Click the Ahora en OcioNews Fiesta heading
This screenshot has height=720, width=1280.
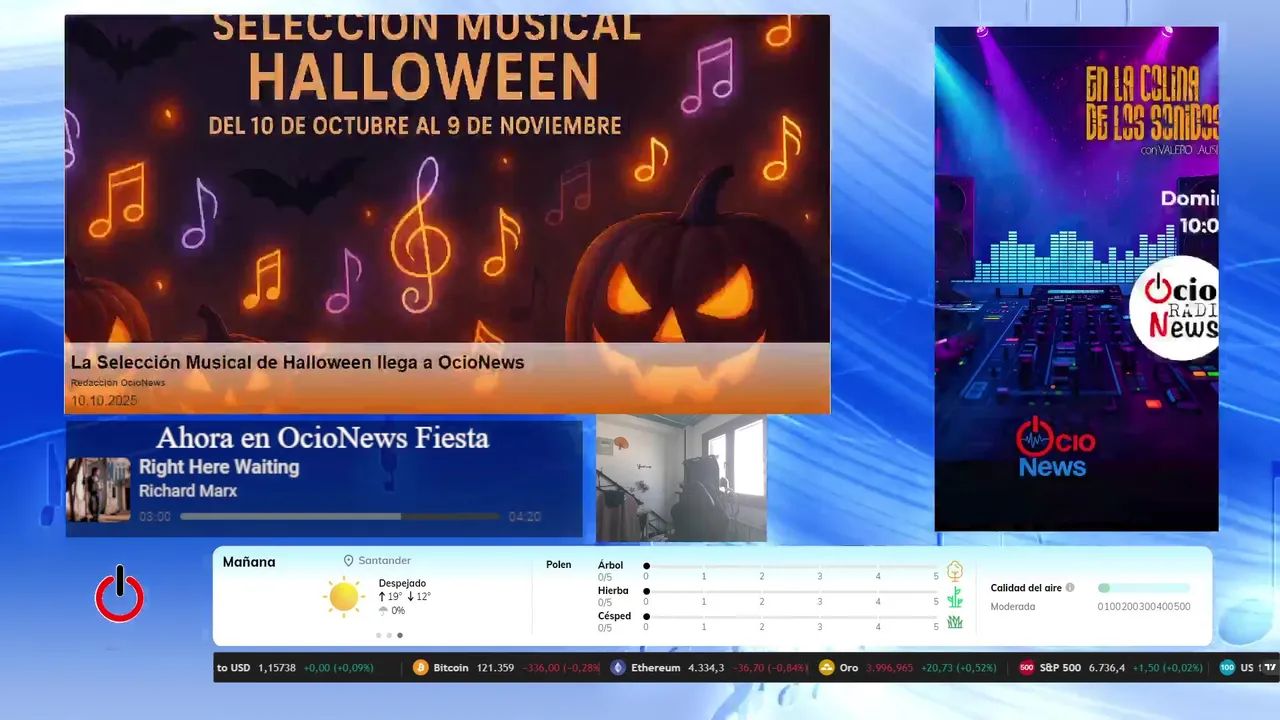[x=323, y=438]
